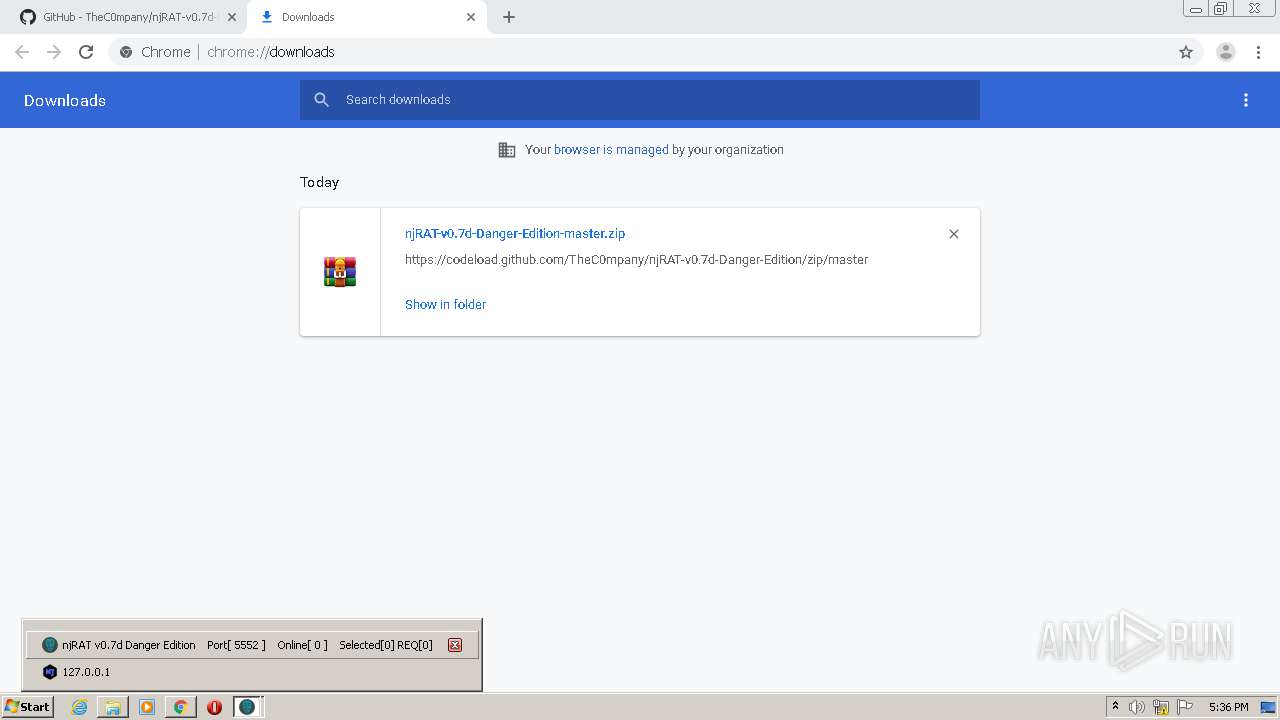This screenshot has height=720, width=1280.
Task: Close the njRAT notification popup
Action: click(x=455, y=645)
